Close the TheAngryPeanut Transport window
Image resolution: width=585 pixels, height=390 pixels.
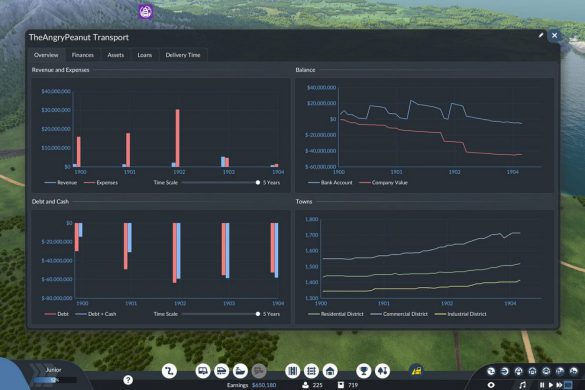554,35
